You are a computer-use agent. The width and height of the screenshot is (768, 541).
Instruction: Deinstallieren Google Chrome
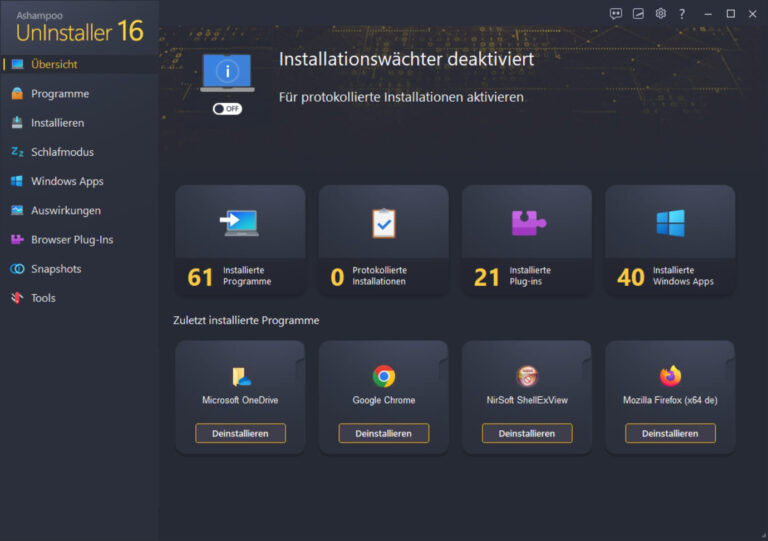pyautogui.click(x=384, y=433)
